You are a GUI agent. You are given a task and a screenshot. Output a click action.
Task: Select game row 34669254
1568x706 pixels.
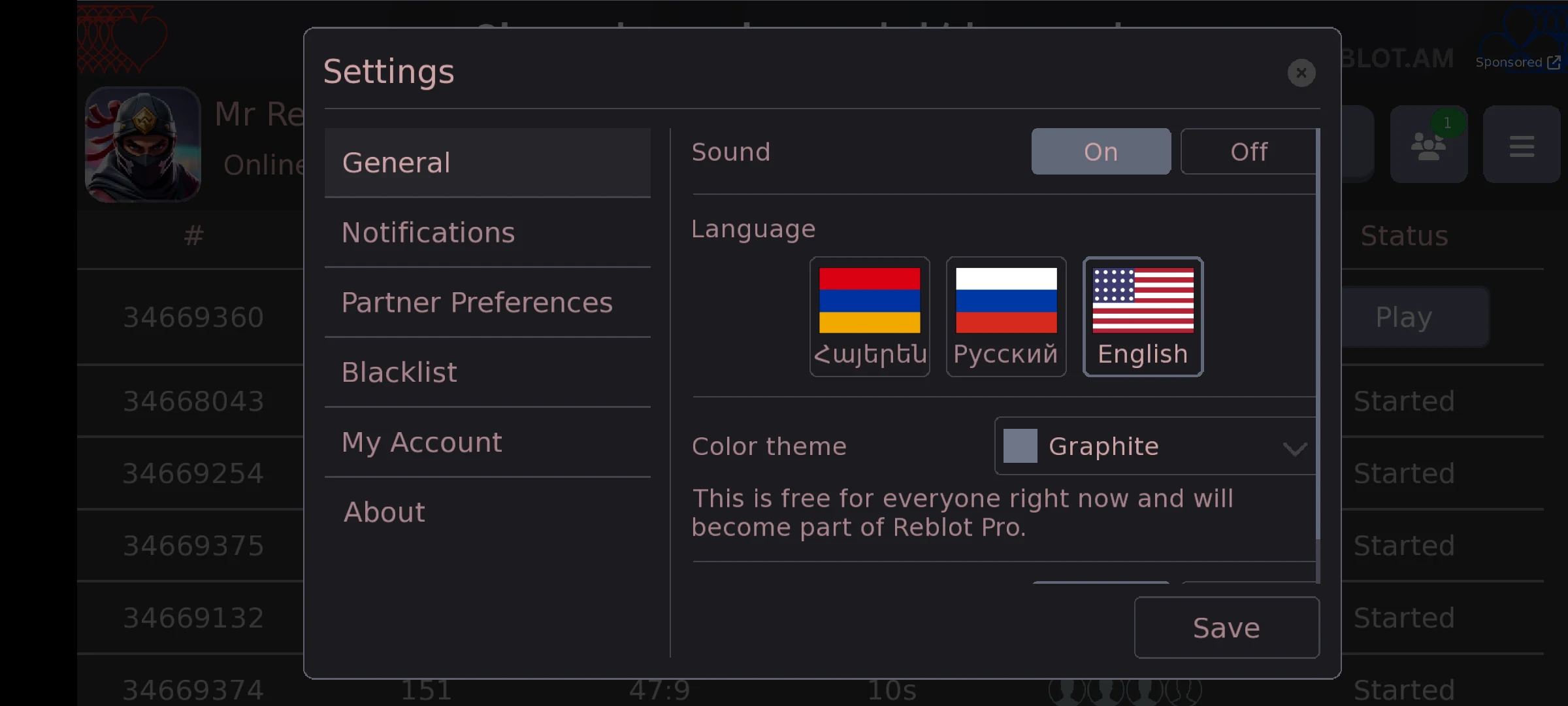pyautogui.click(x=193, y=473)
